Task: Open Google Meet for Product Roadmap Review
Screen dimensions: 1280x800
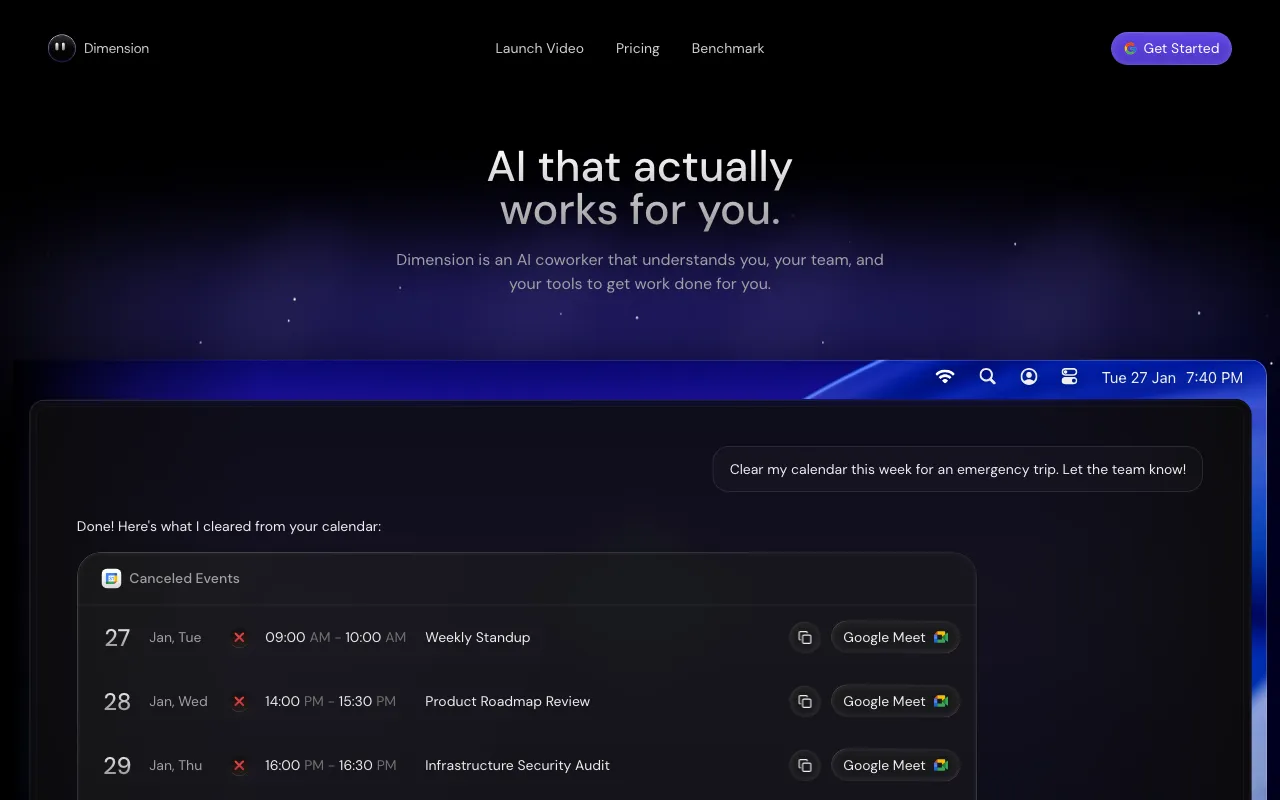Action: coord(895,701)
